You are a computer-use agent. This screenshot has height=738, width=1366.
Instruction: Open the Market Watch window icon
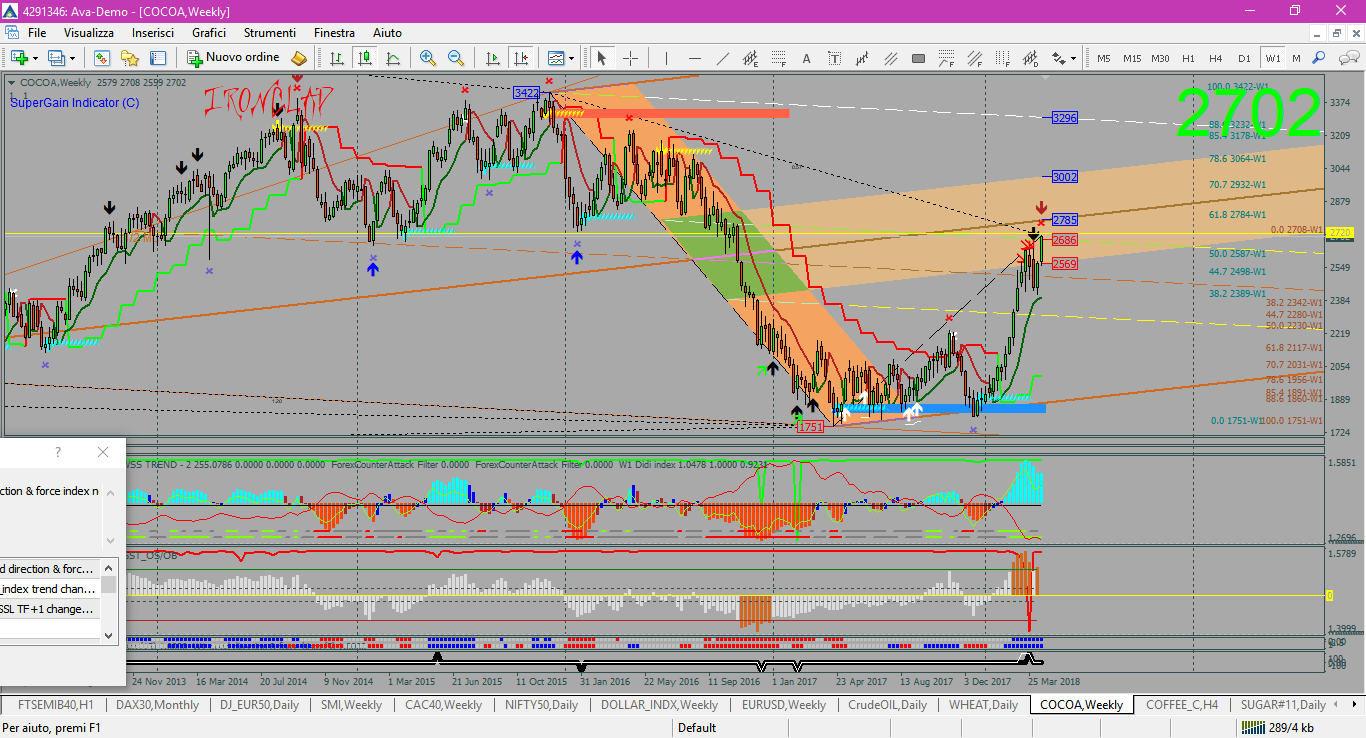102,58
